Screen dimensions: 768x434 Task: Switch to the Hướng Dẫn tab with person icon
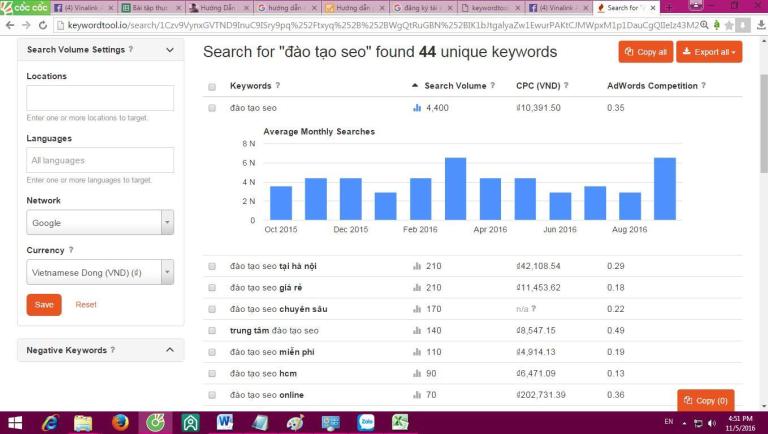[x=218, y=7]
